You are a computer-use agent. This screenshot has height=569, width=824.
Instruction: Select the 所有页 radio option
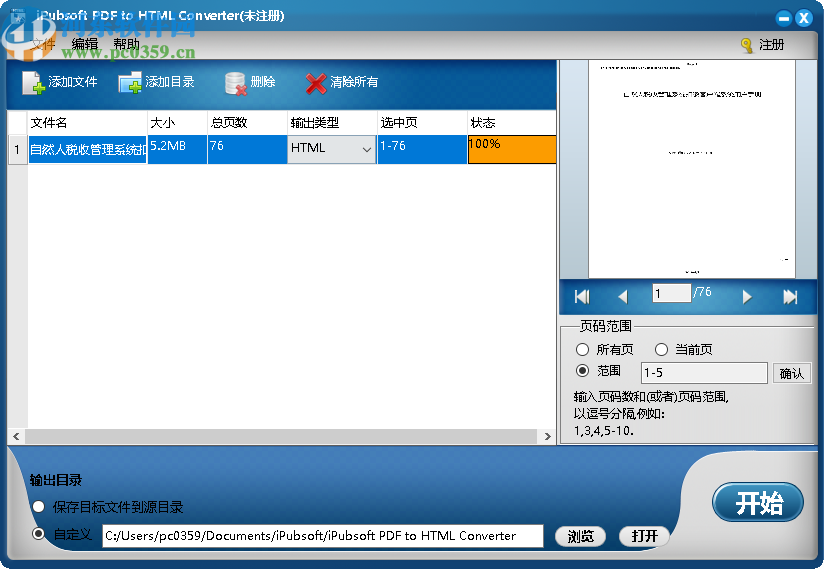coord(582,349)
